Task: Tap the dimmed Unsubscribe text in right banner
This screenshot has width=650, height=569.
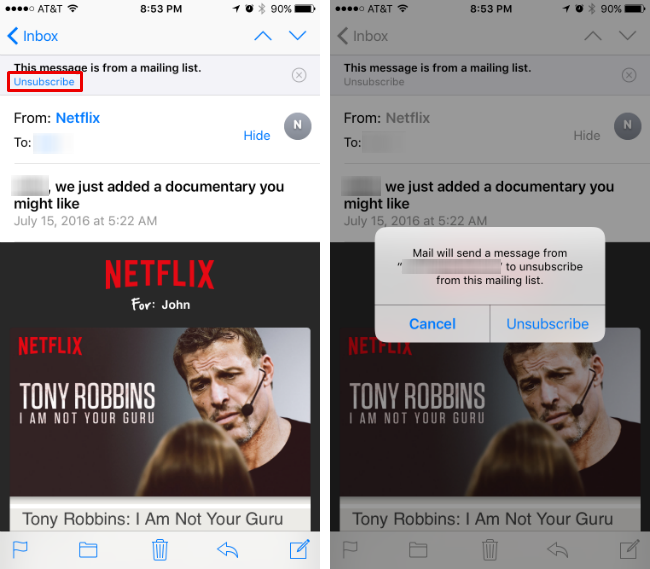Action: point(374,82)
